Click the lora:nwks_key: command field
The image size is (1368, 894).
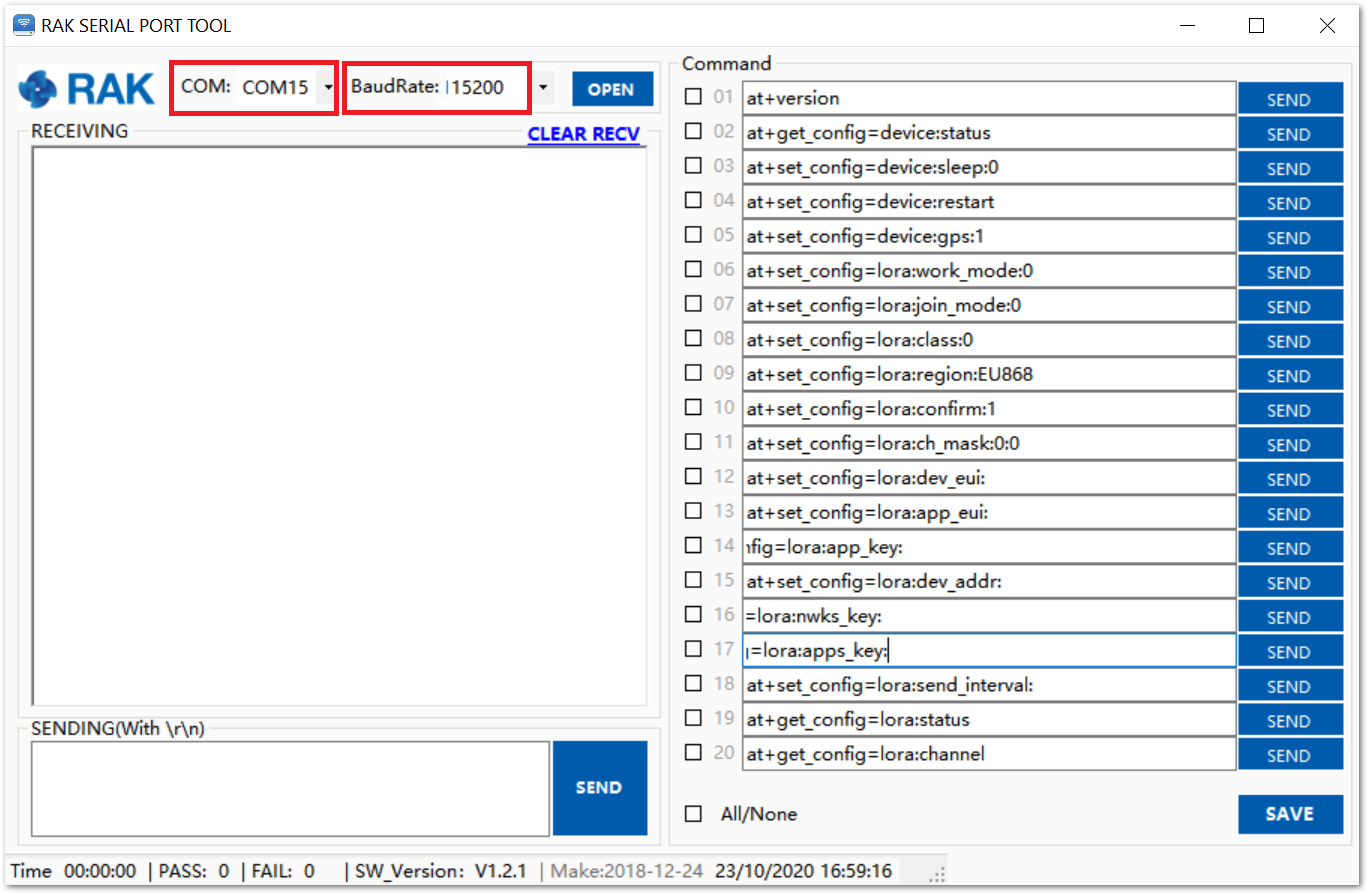tap(989, 616)
